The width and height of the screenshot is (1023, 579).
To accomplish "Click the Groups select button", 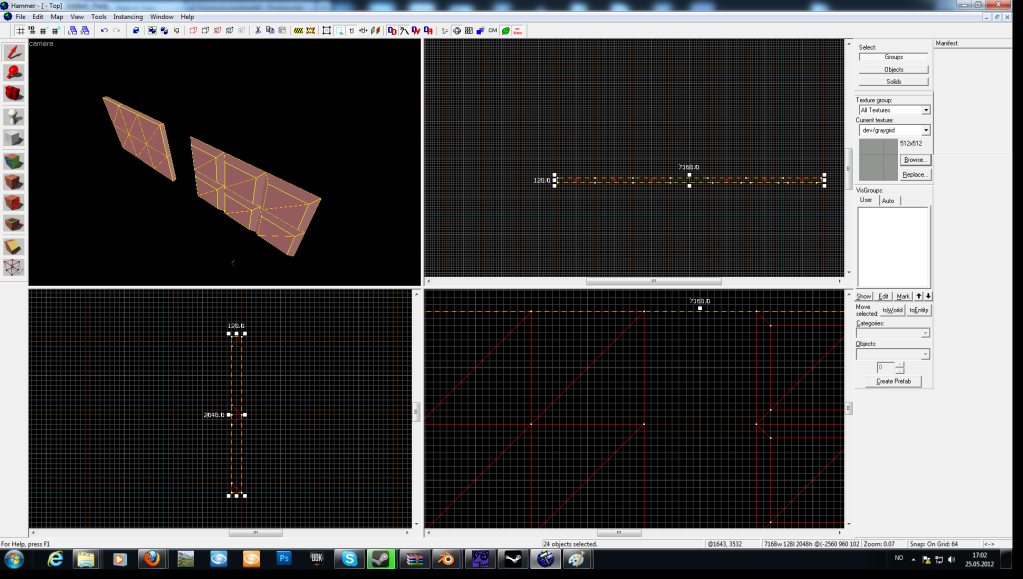I will 893,57.
